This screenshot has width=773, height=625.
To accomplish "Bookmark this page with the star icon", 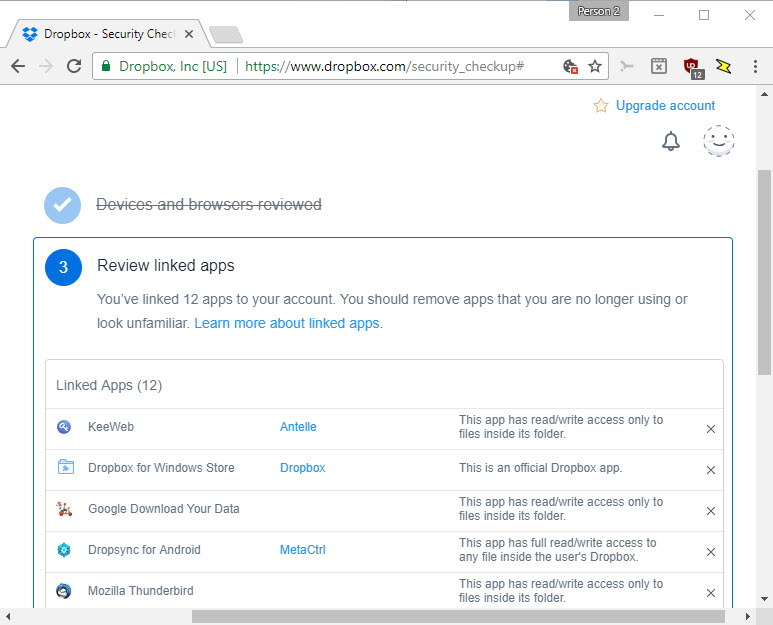I will pyautogui.click(x=595, y=66).
